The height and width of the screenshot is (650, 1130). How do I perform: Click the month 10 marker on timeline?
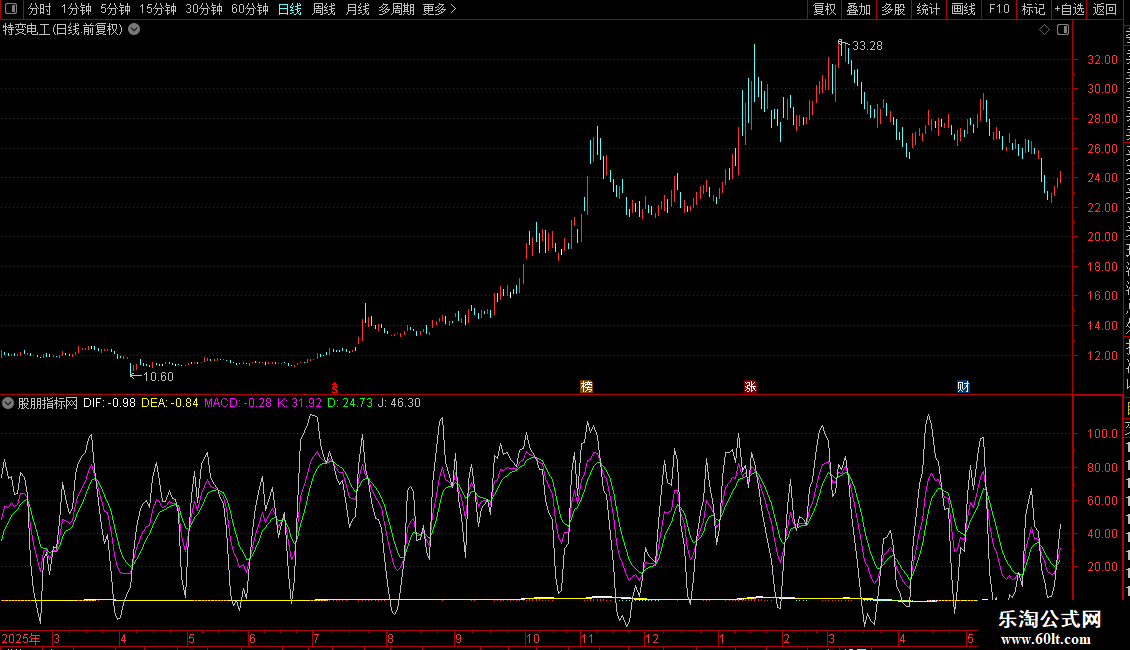(x=533, y=638)
